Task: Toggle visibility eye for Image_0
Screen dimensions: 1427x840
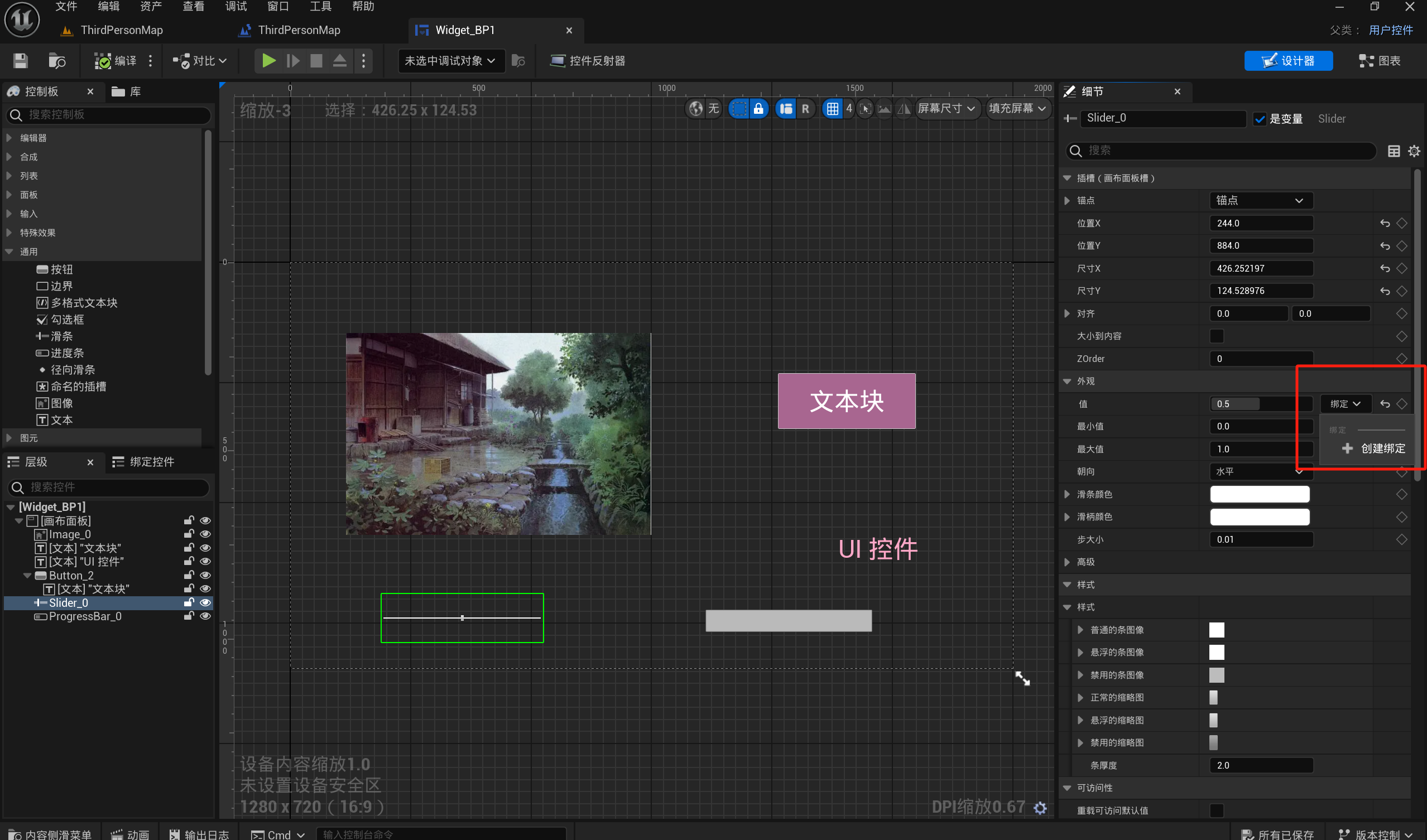Action: click(x=205, y=534)
